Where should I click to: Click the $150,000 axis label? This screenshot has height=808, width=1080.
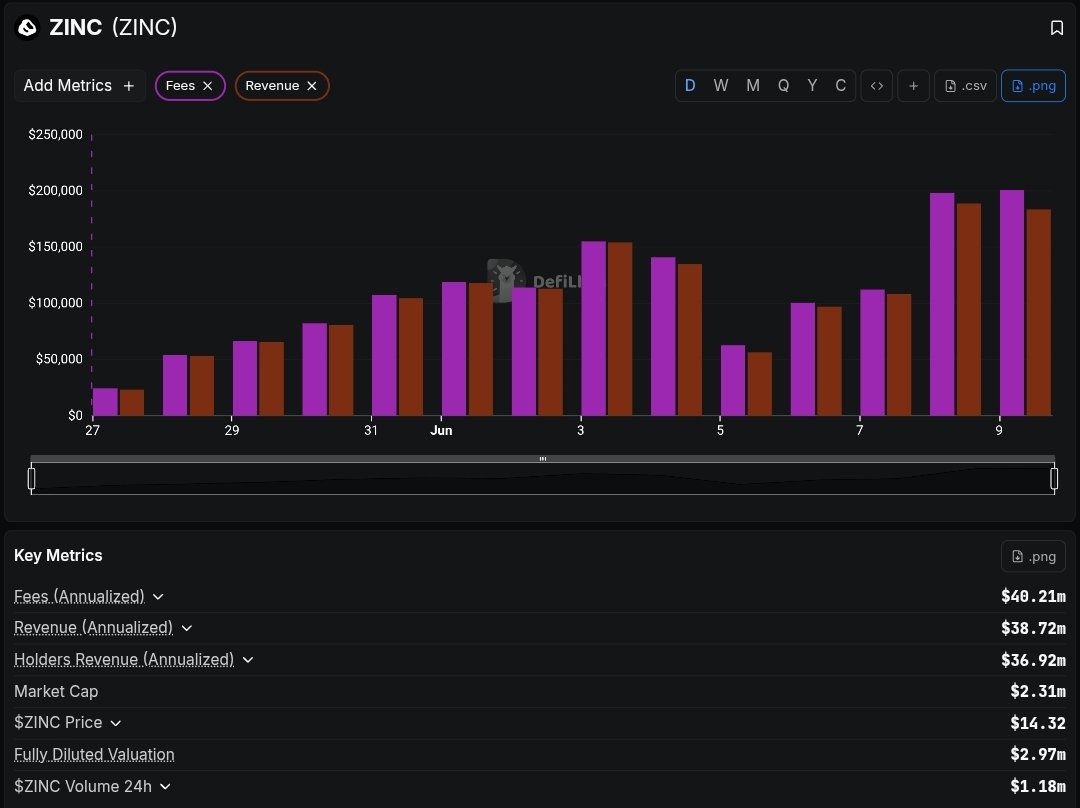[x=55, y=247]
